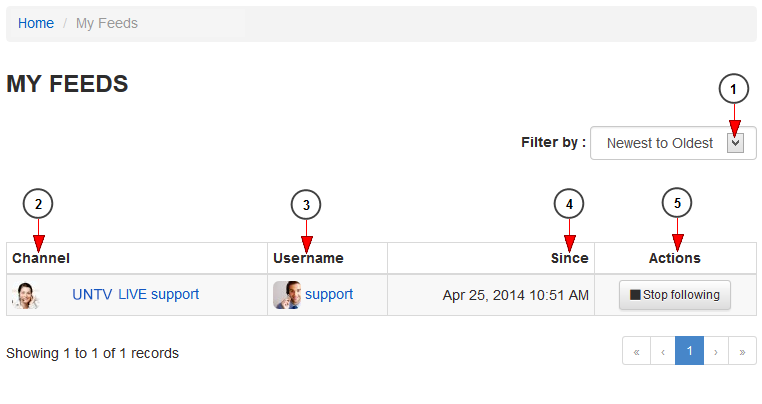Screen dimensions: 762x404
Task: Open the support username profile link
Action: click(329, 295)
